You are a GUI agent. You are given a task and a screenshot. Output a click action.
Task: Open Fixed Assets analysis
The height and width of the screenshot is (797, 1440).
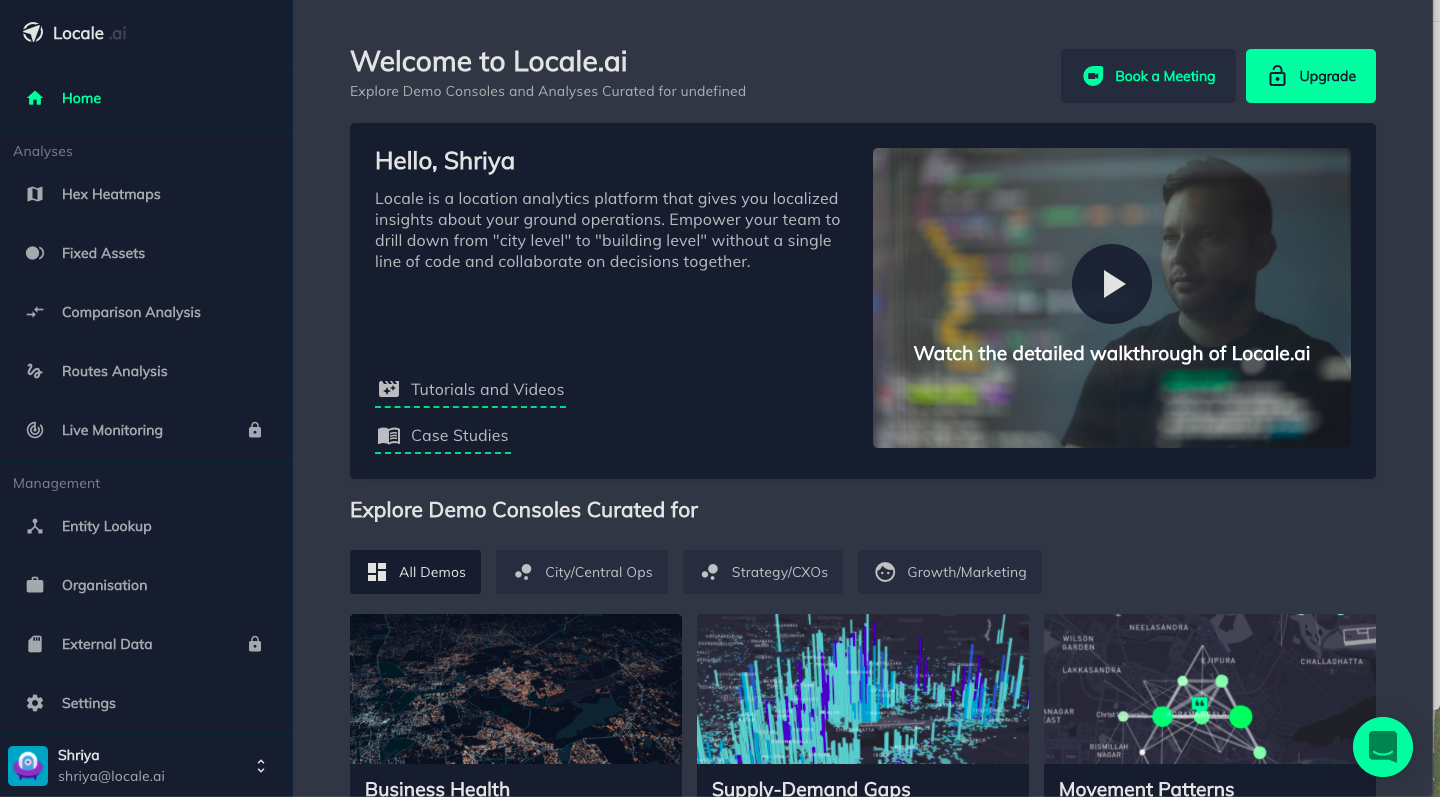pos(146,253)
